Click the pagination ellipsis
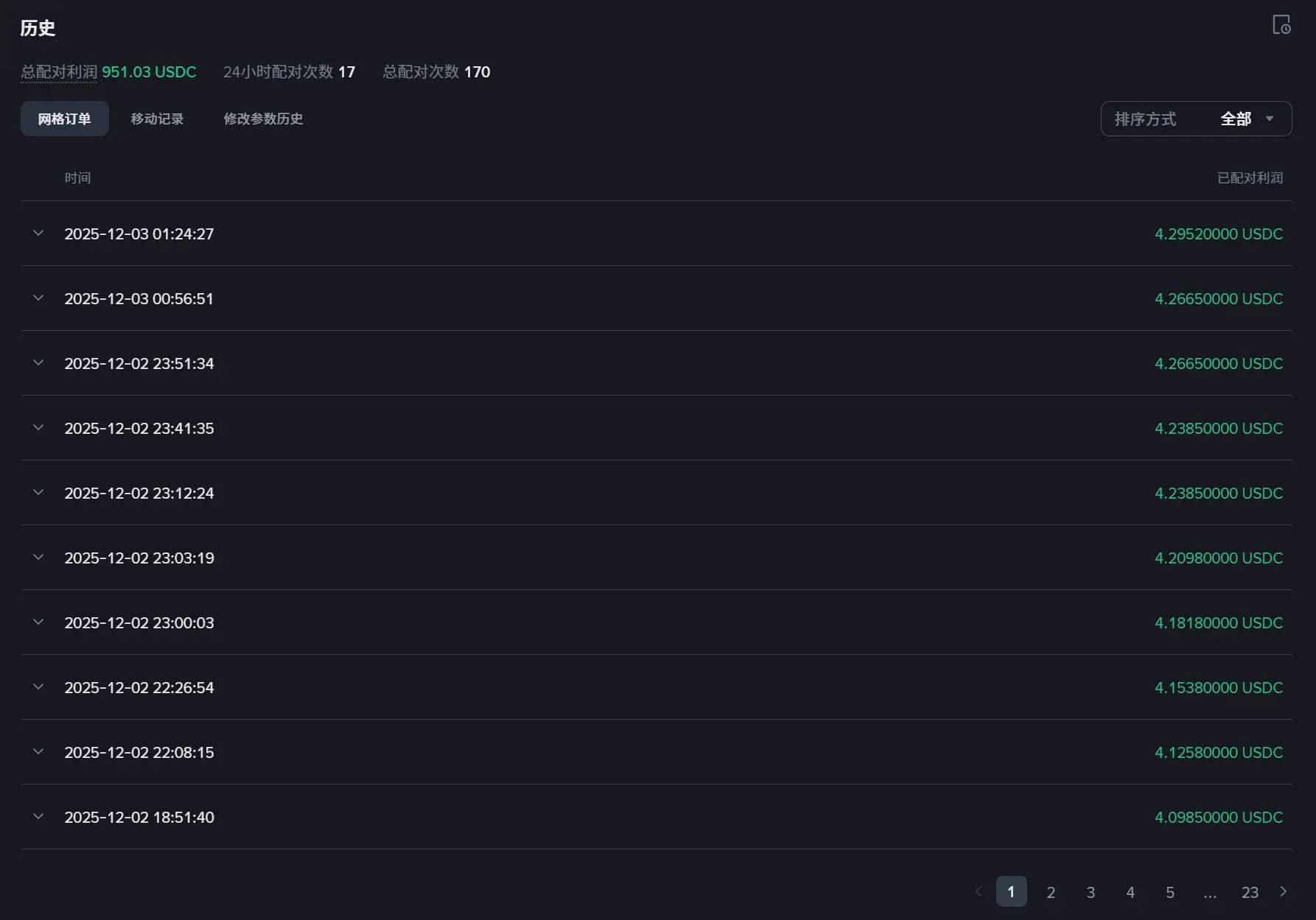The image size is (1316, 920). (x=1210, y=892)
